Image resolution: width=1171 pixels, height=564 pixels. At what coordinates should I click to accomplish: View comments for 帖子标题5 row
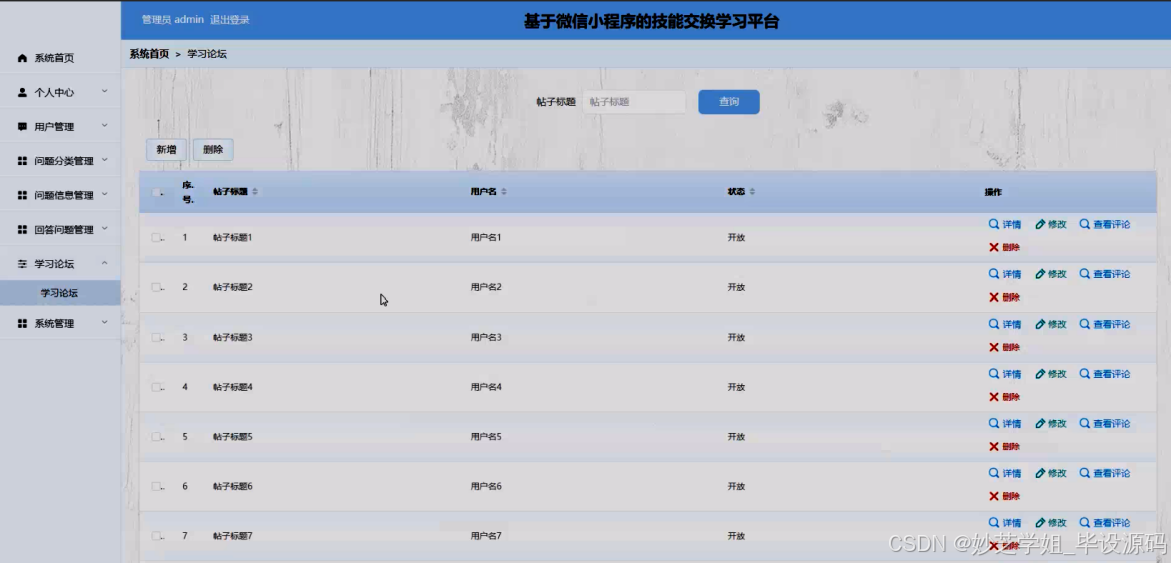(1105, 424)
